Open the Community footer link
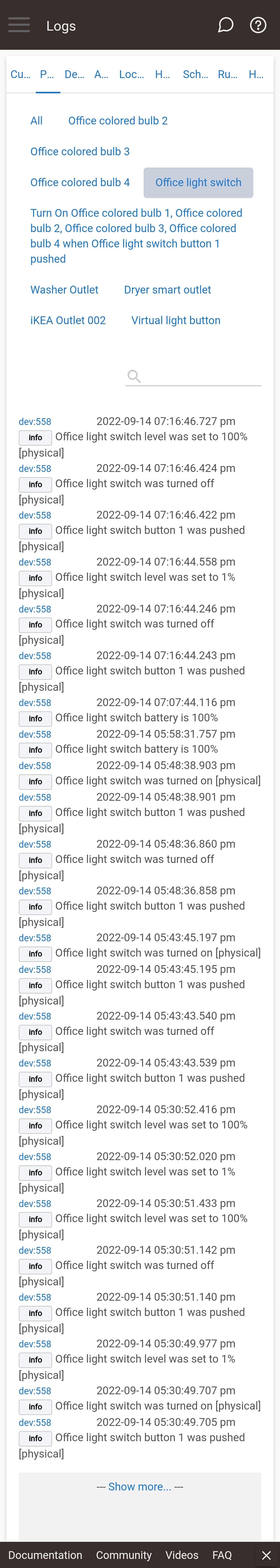 tap(124, 1555)
